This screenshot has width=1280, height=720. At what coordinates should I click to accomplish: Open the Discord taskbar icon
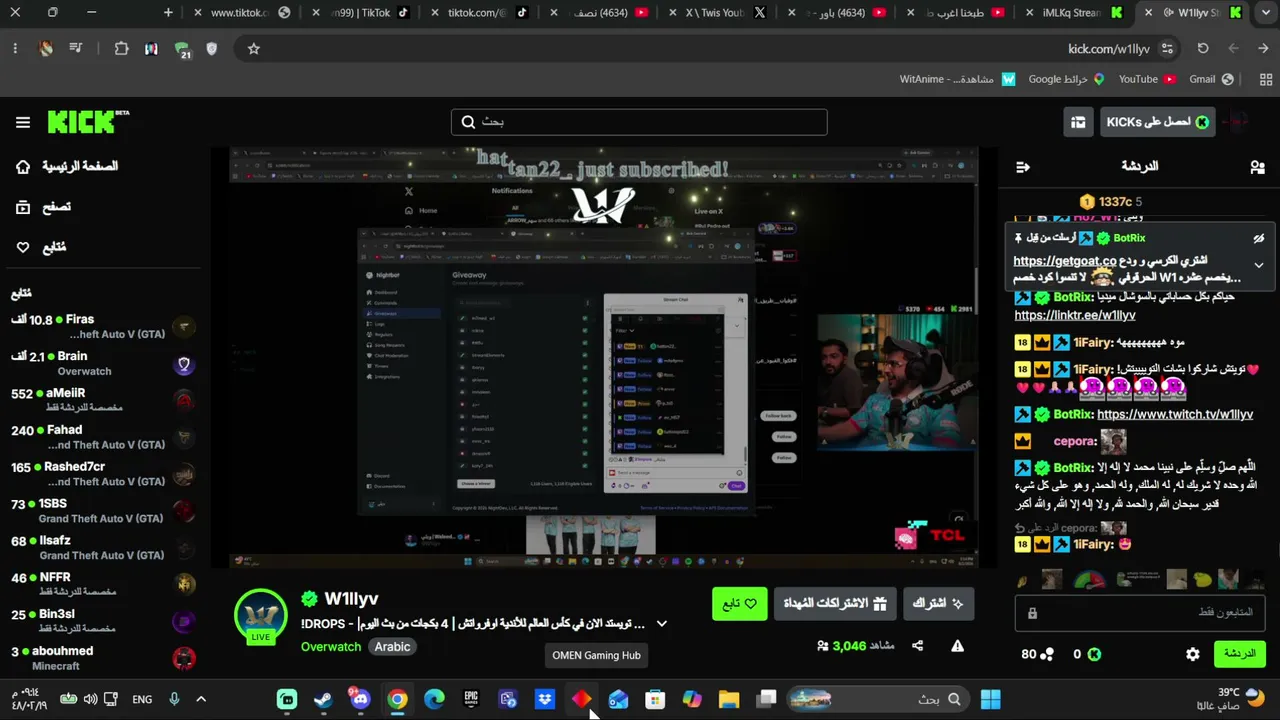[360, 699]
